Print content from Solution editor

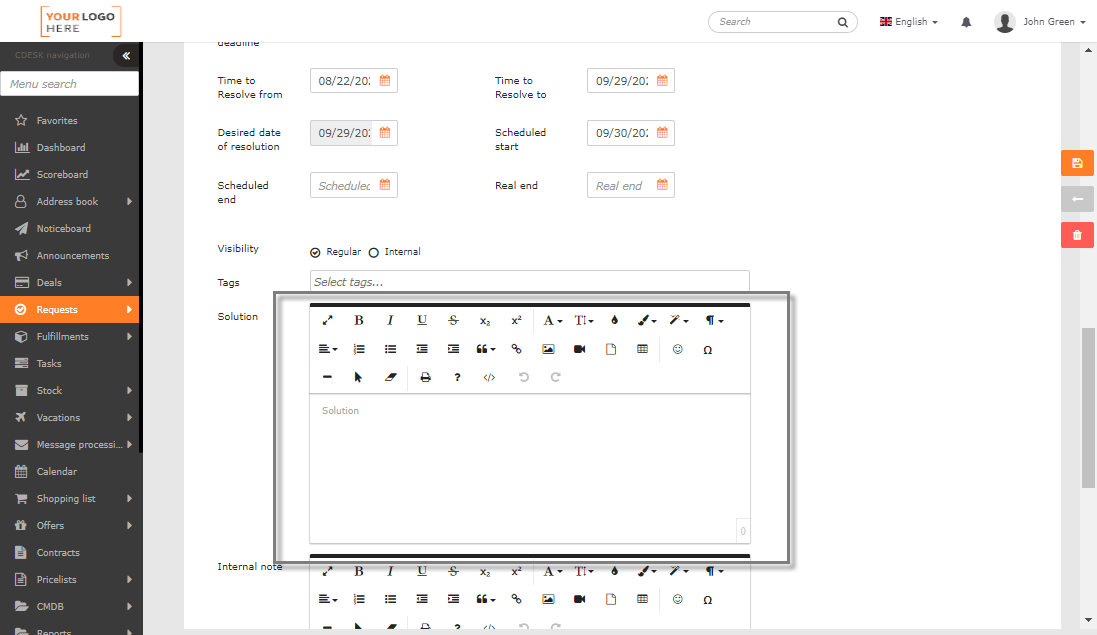[x=425, y=377]
